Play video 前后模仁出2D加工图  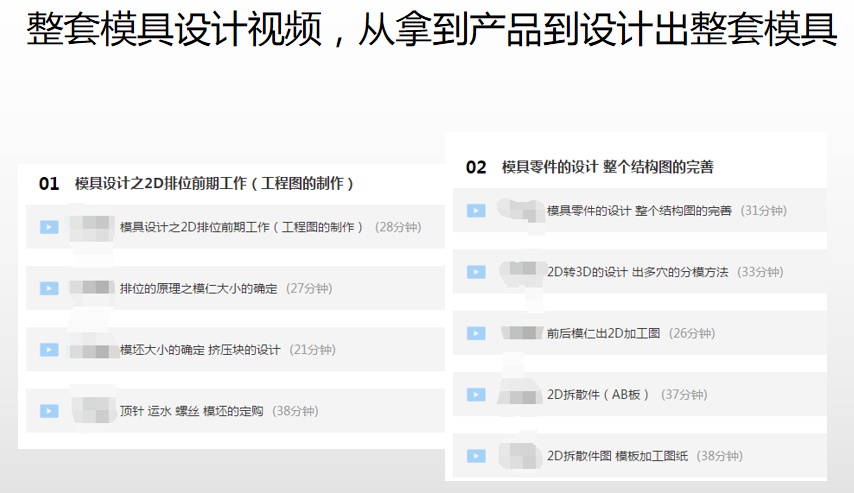pos(476,333)
